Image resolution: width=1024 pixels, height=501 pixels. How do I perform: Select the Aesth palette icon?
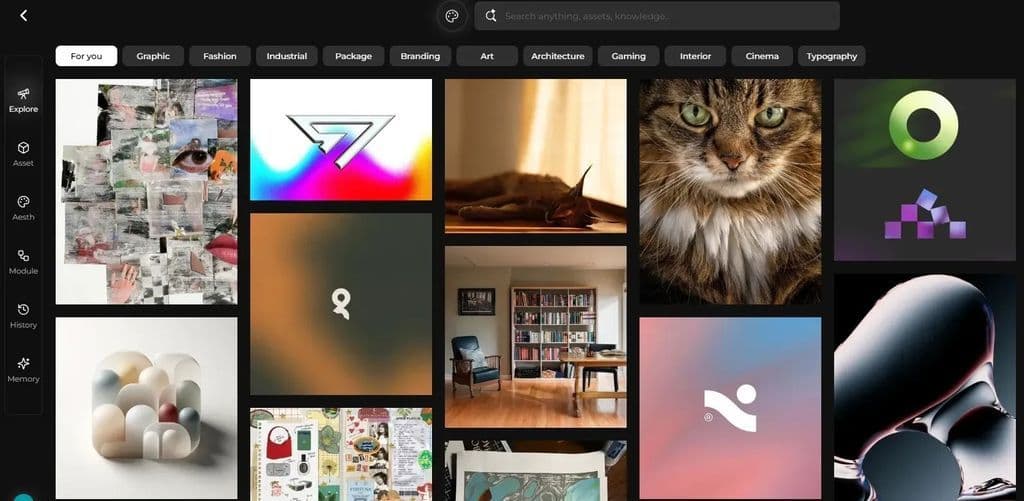24,202
